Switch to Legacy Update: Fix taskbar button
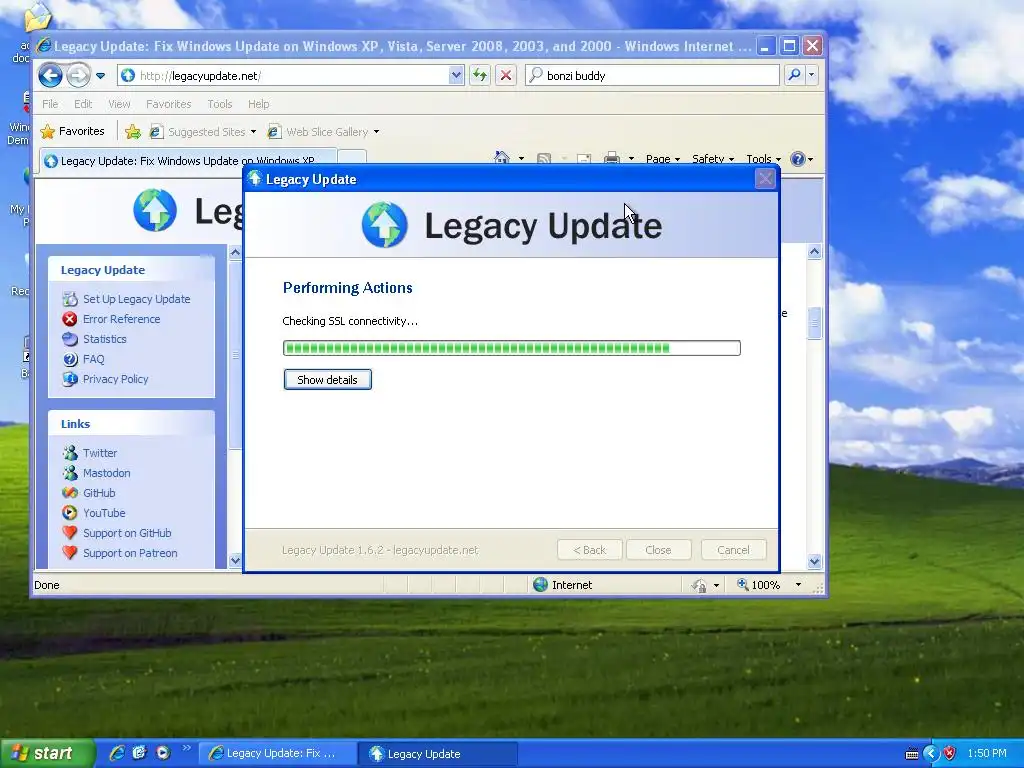 [277, 754]
